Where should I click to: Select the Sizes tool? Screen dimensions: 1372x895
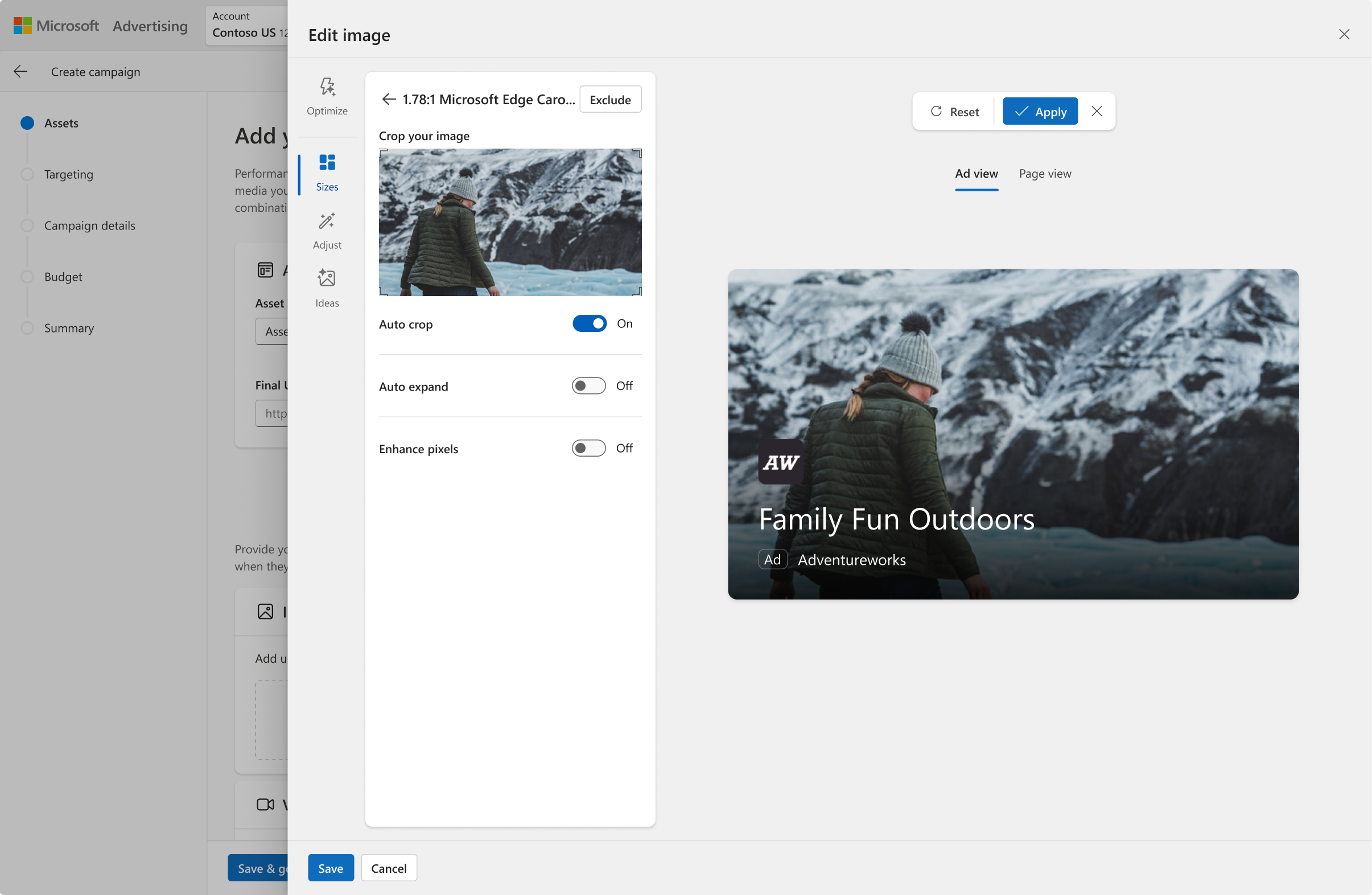(x=327, y=173)
